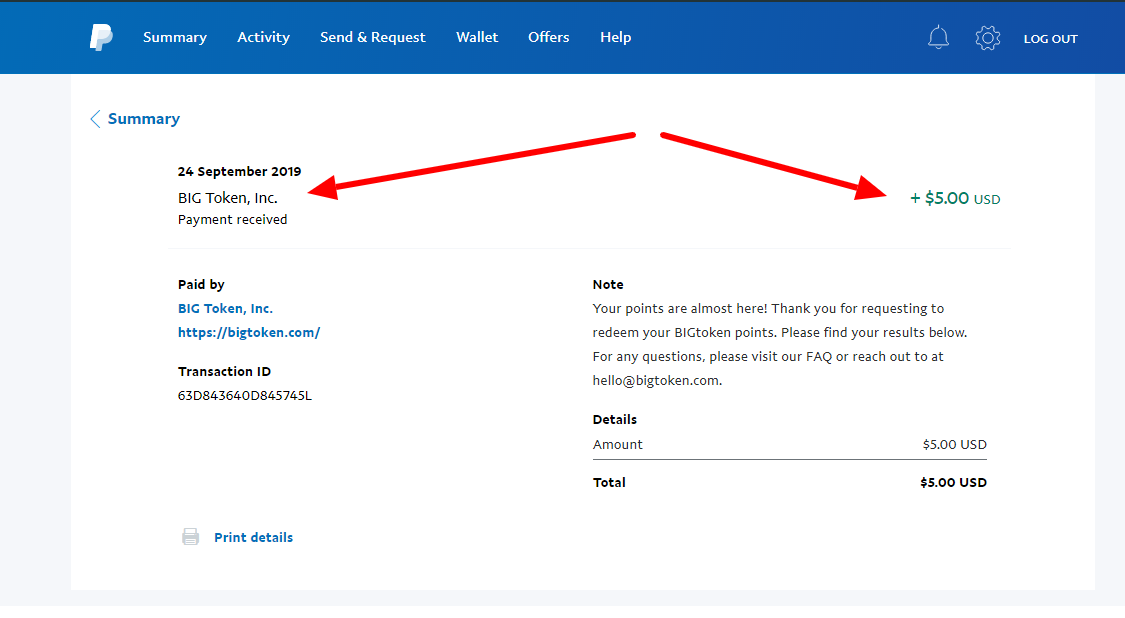Image resolution: width=1125 pixels, height=618 pixels.
Task: Click the Details heading
Action: point(615,420)
